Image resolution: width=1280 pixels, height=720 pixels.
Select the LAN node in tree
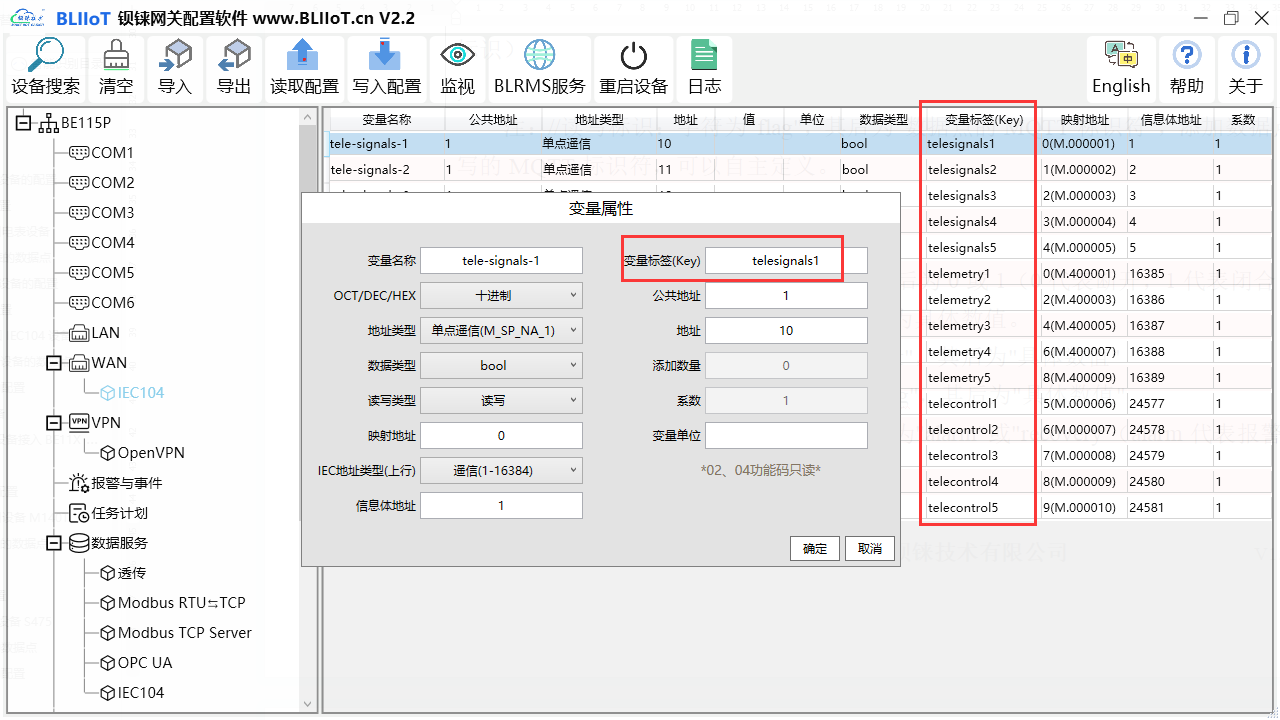pyautogui.click(x=94, y=333)
